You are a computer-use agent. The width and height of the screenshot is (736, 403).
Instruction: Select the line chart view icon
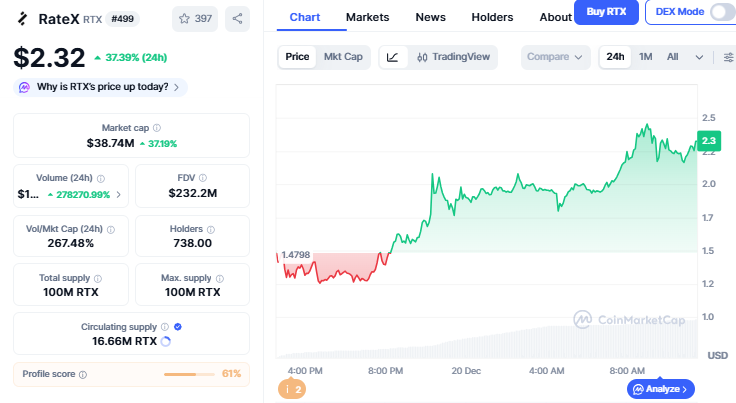pos(393,57)
